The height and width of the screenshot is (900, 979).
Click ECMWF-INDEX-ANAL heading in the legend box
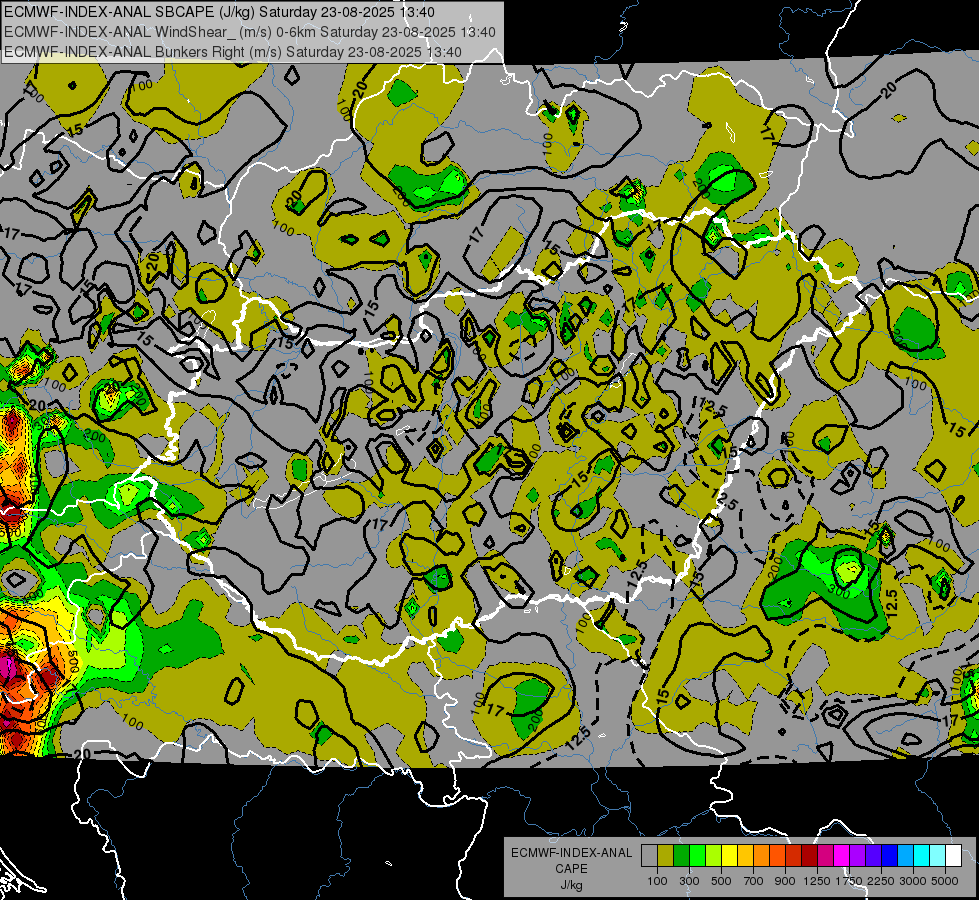click(x=571, y=853)
